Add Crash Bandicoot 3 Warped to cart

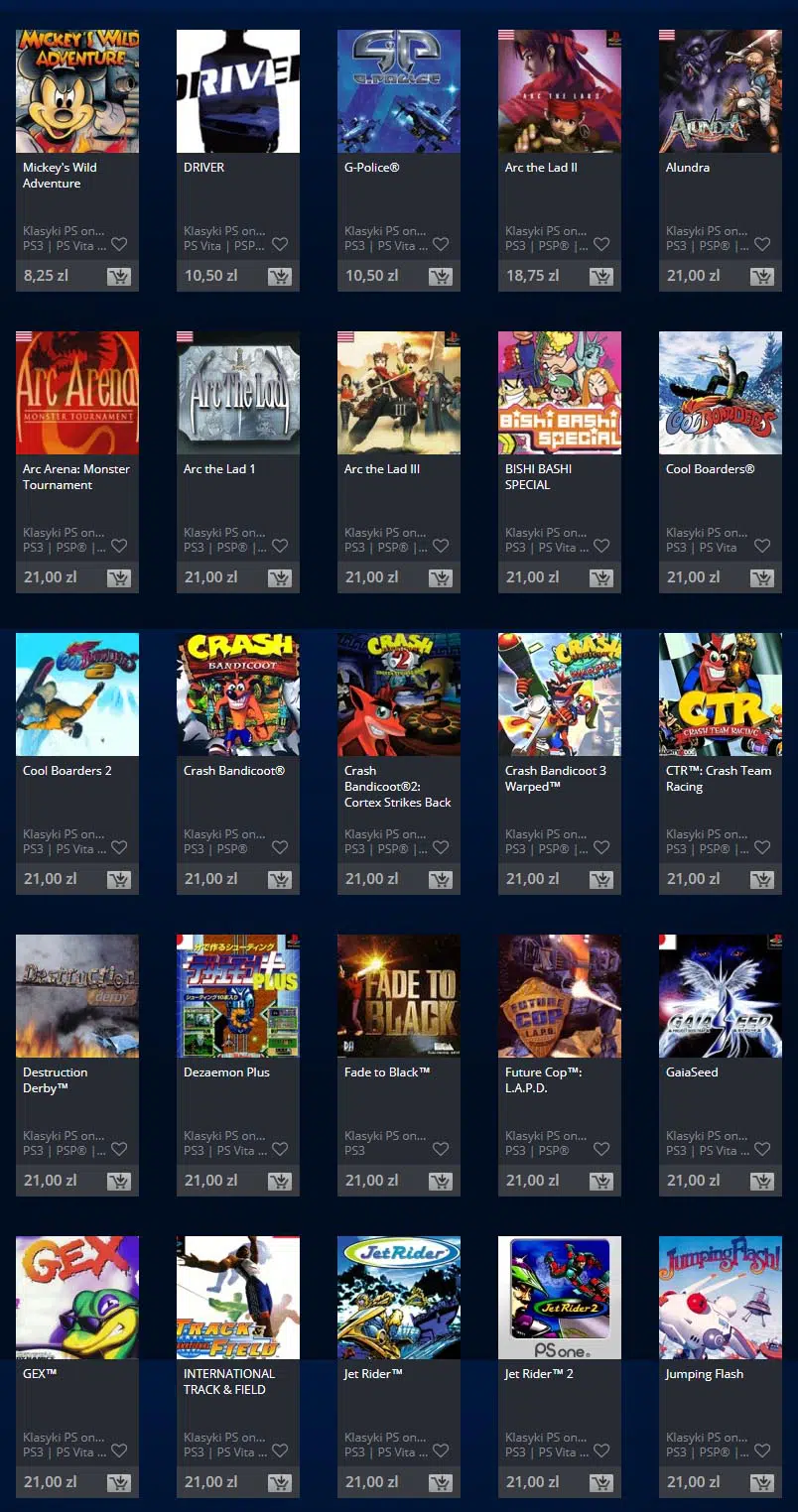click(601, 880)
